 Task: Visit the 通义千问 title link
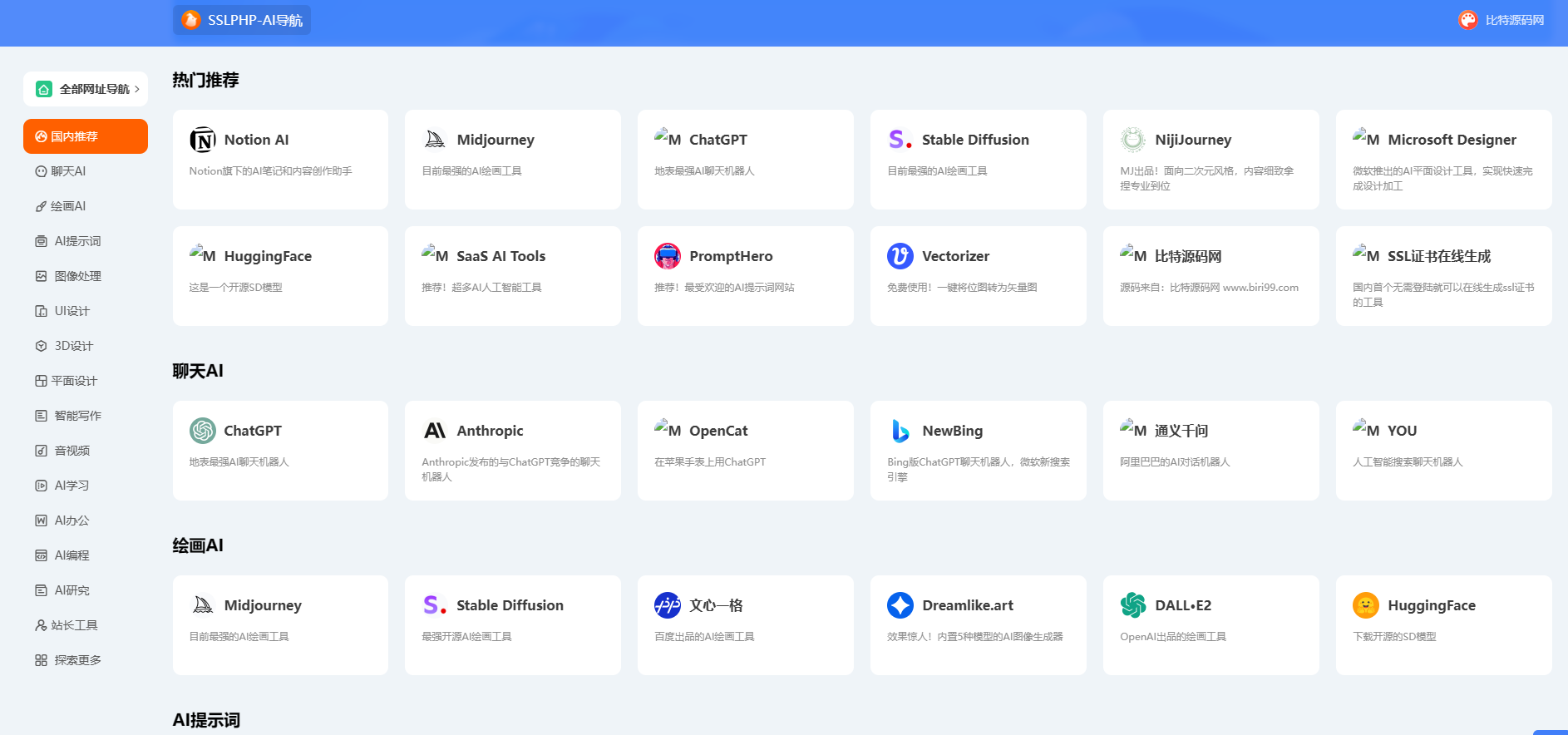point(1181,431)
